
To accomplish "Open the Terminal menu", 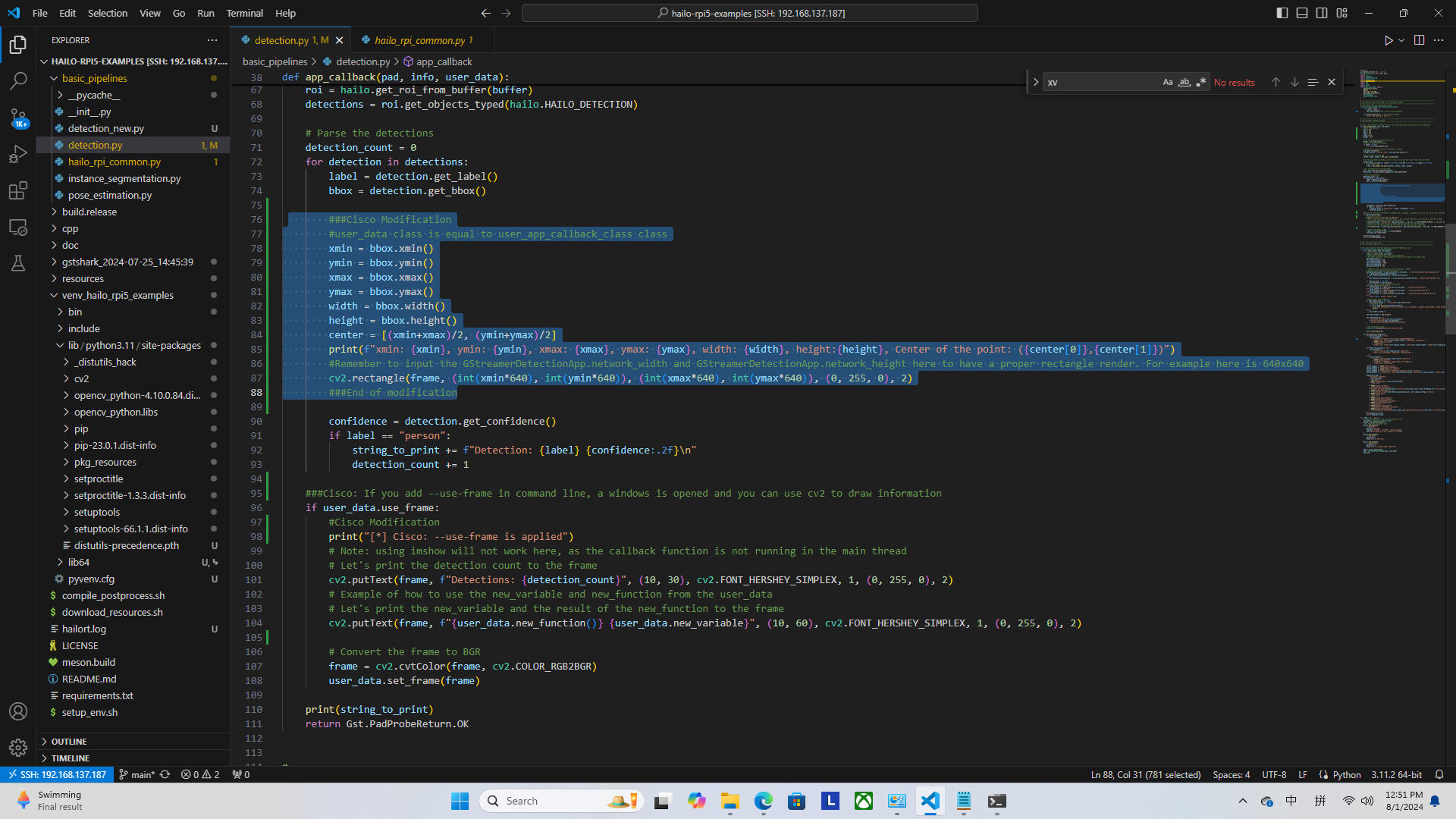I will 244,13.
